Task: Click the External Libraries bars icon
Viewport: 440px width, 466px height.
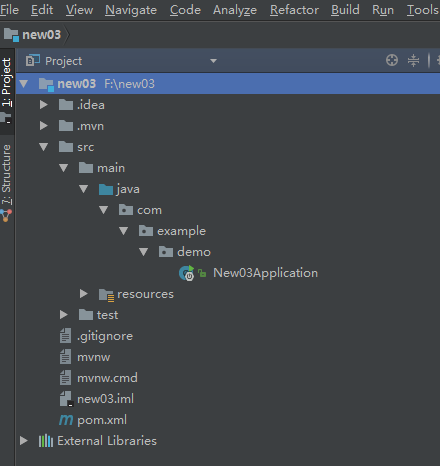Action: click(46, 441)
